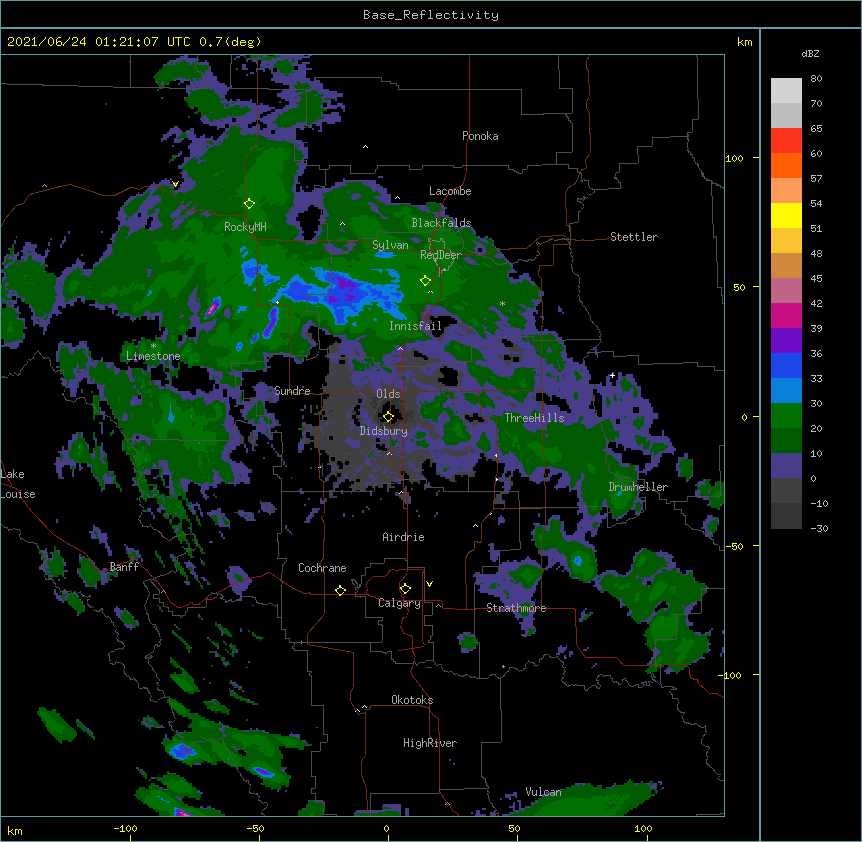Click the white plus marker north of Drumheller
This screenshot has height=842, width=862.
coord(612,376)
